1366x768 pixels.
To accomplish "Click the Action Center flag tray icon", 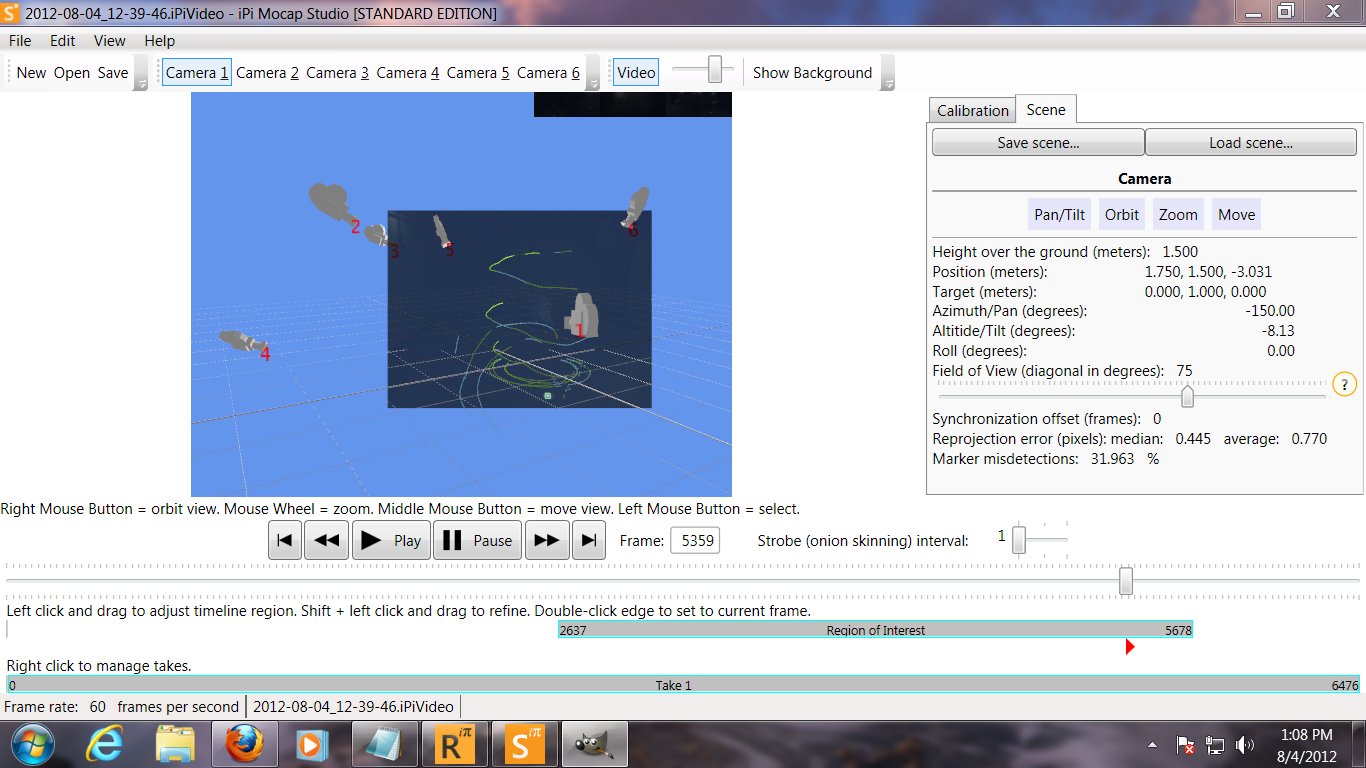I will (1185, 745).
